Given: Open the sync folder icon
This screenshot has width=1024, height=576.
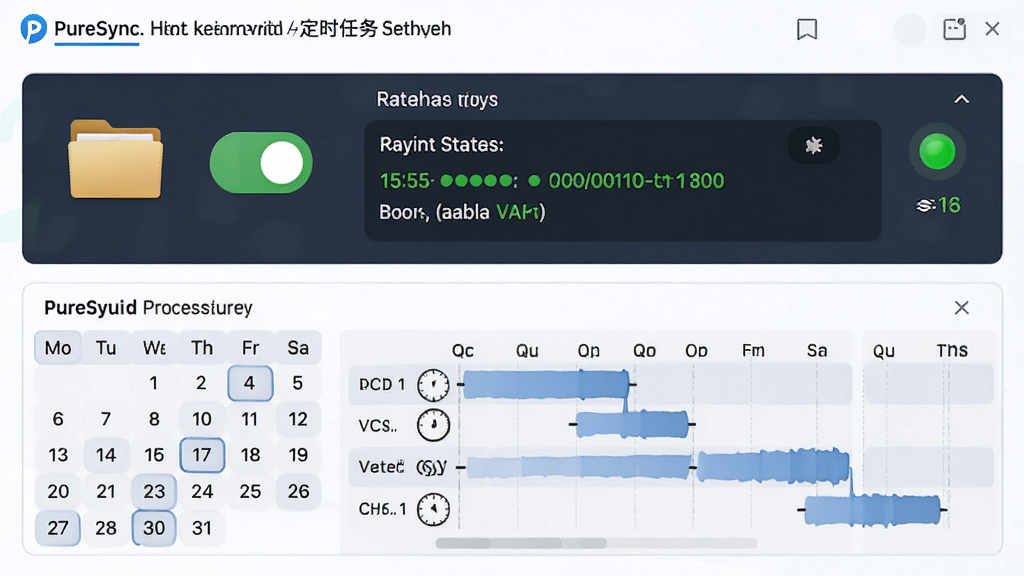Looking at the screenshot, I should (x=116, y=159).
